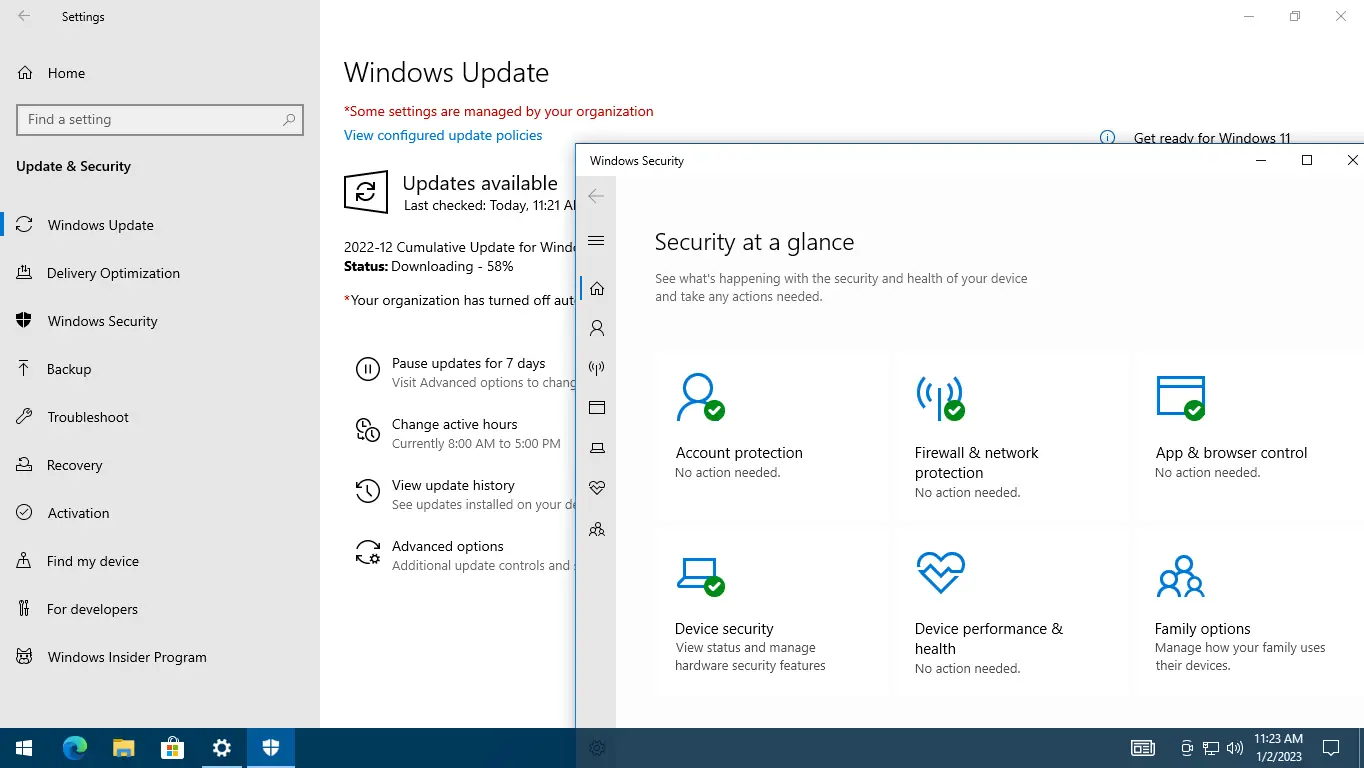Open File Explorer from taskbar
The image size is (1364, 768).
pos(123,747)
